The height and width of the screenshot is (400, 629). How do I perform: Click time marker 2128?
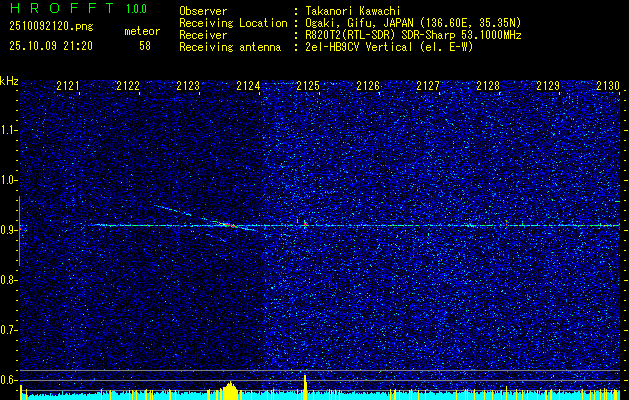[x=488, y=85]
